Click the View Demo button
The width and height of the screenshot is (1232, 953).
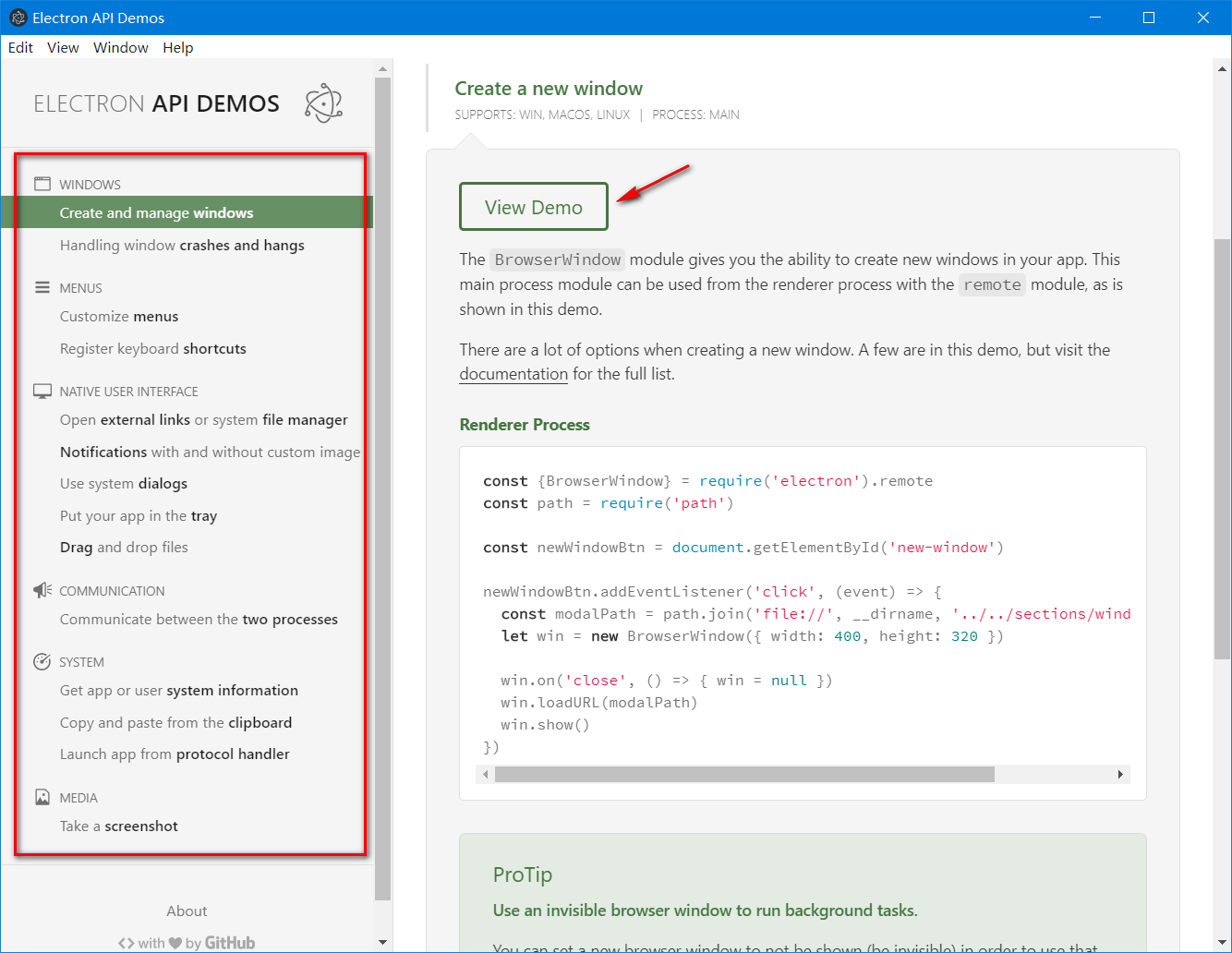click(x=534, y=207)
